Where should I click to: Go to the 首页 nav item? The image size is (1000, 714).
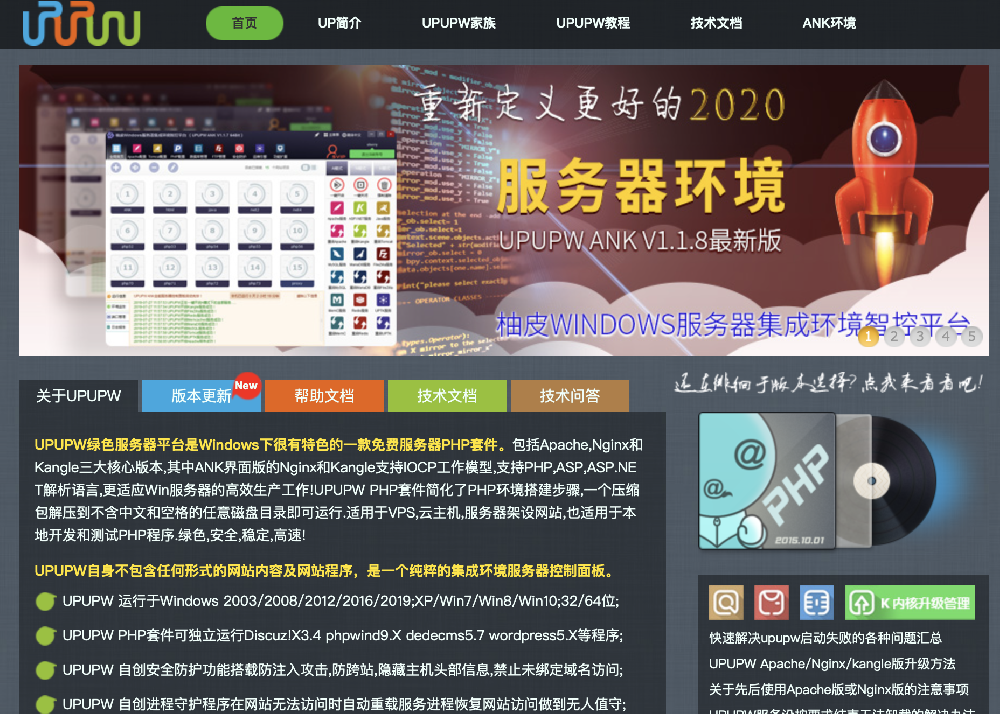tap(244, 23)
